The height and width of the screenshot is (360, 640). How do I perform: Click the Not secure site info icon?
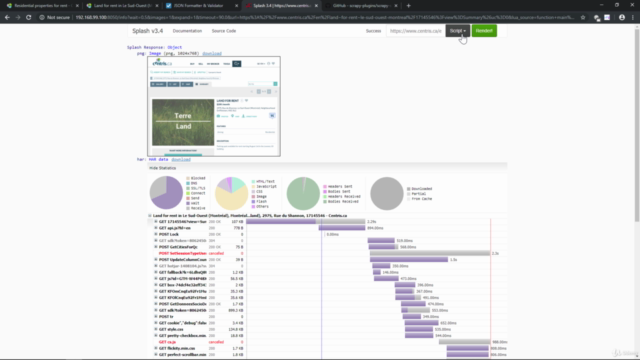point(42,18)
